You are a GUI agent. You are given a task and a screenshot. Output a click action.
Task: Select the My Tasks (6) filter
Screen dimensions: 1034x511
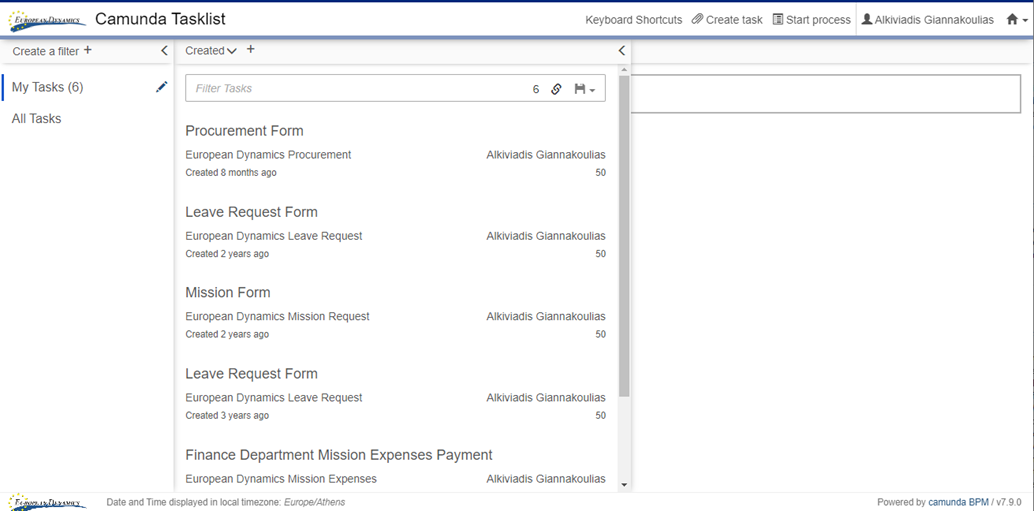[x=47, y=87]
